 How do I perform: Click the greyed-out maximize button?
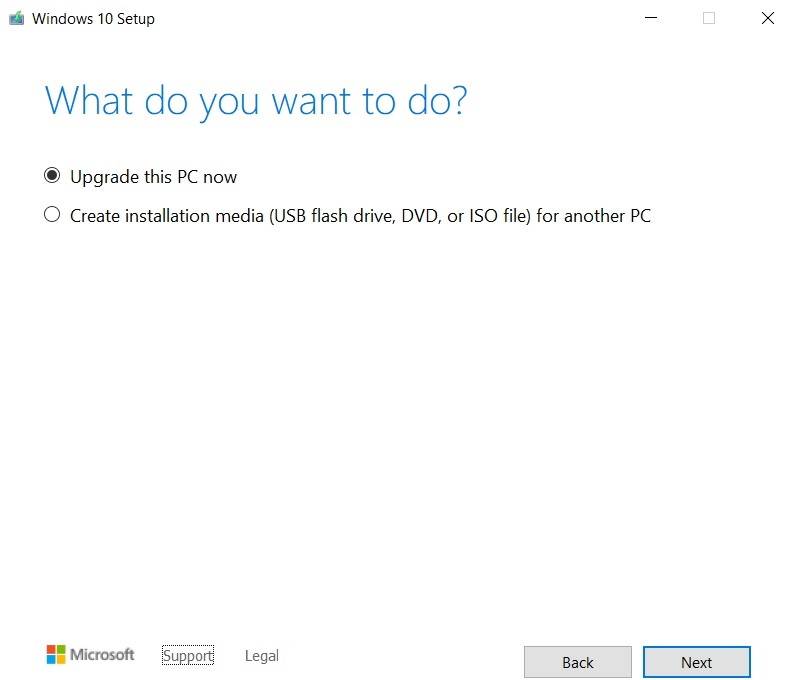pos(709,18)
